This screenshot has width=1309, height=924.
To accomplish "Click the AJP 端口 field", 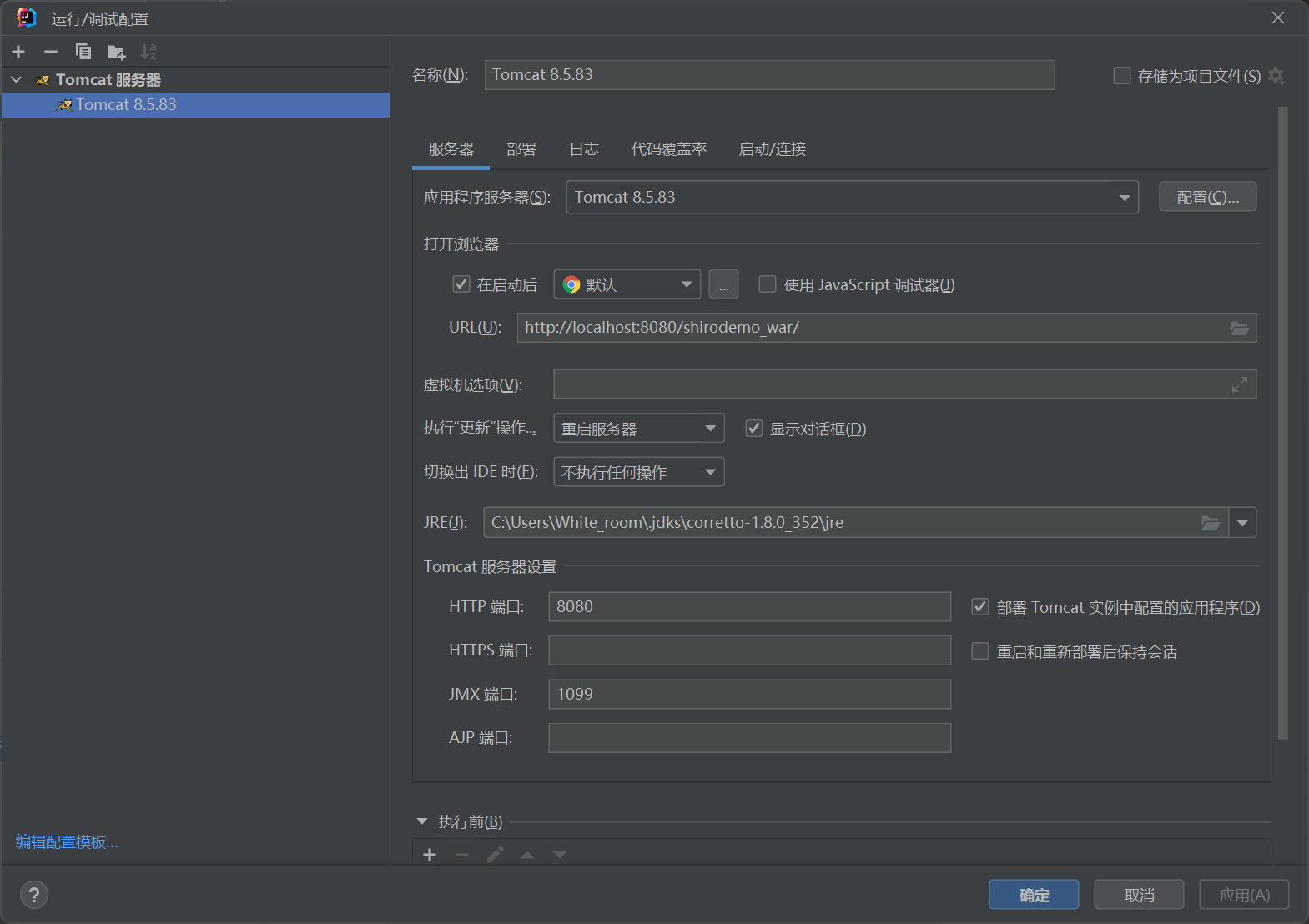I will point(749,738).
